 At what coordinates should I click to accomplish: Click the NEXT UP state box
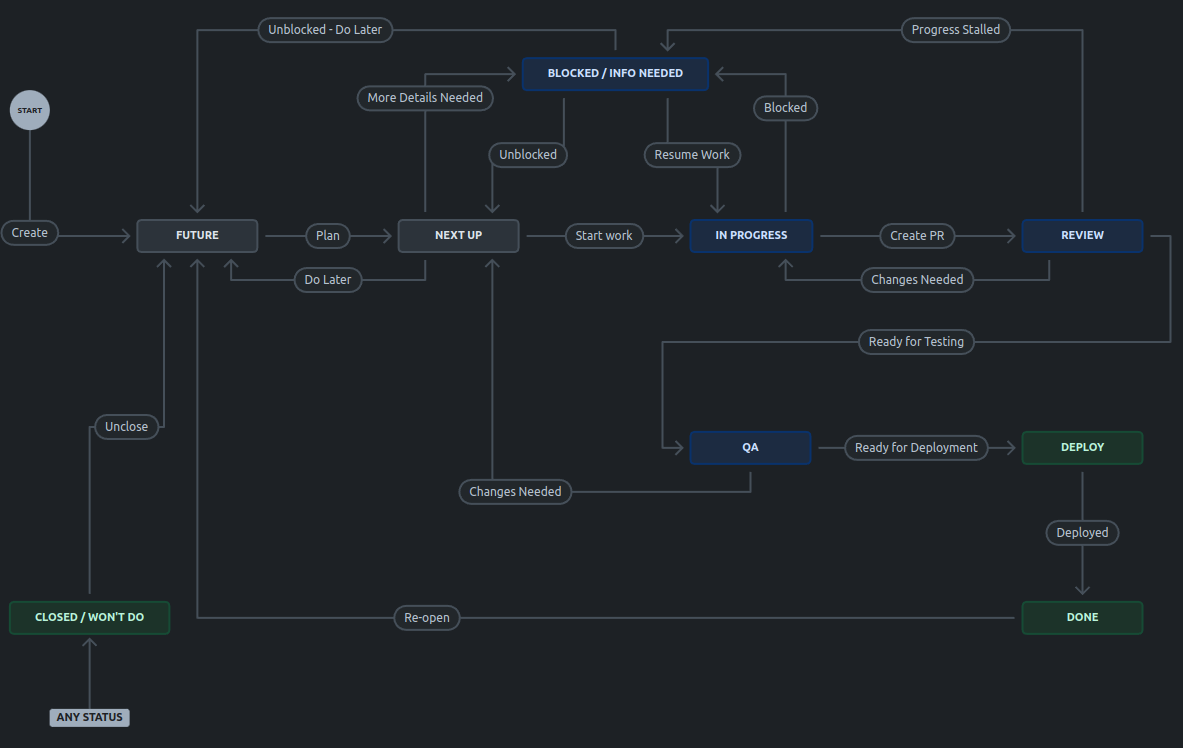458,235
